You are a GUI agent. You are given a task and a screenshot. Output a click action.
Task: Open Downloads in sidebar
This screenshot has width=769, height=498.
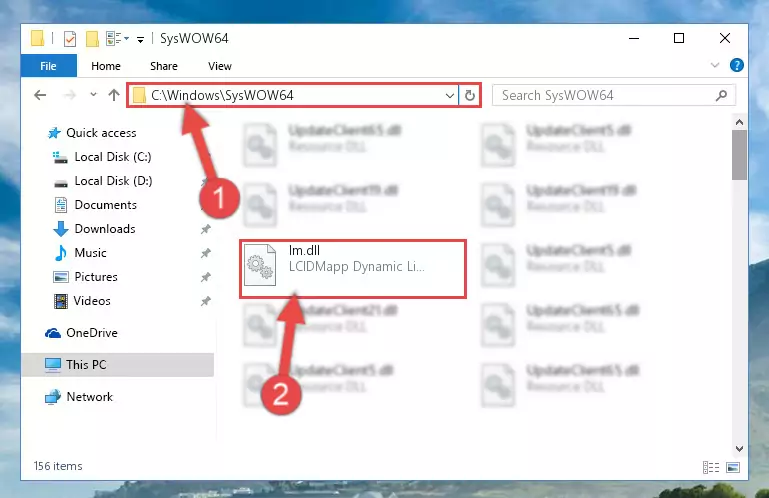(105, 229)
